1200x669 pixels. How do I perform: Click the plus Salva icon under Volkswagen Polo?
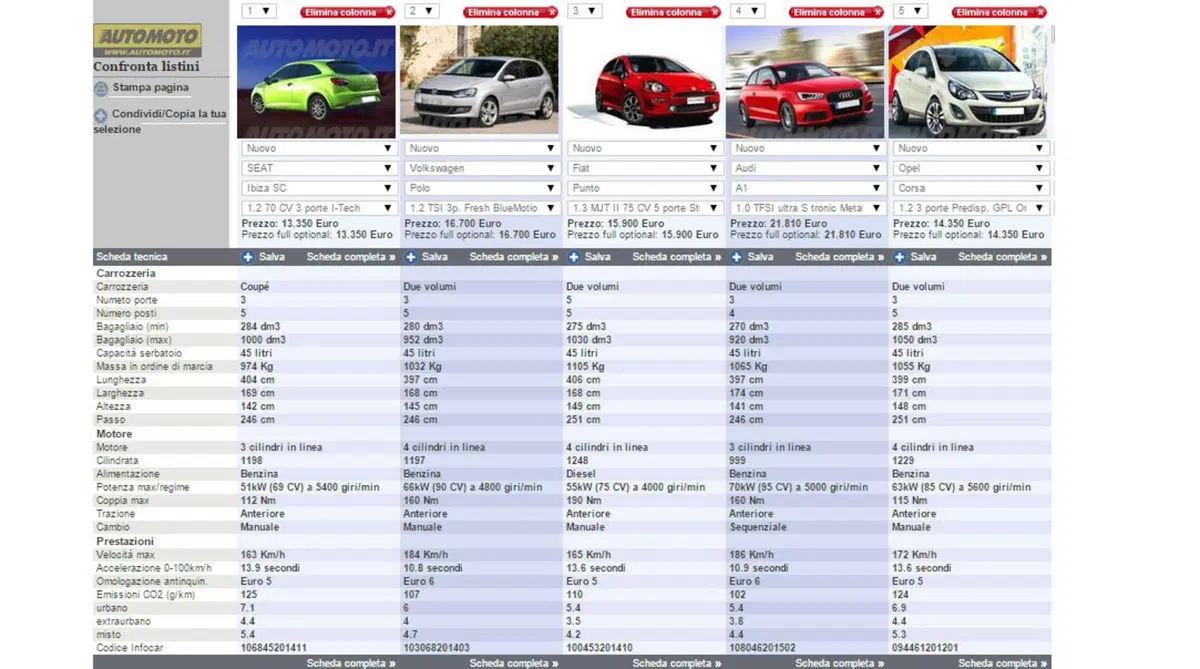411,257
